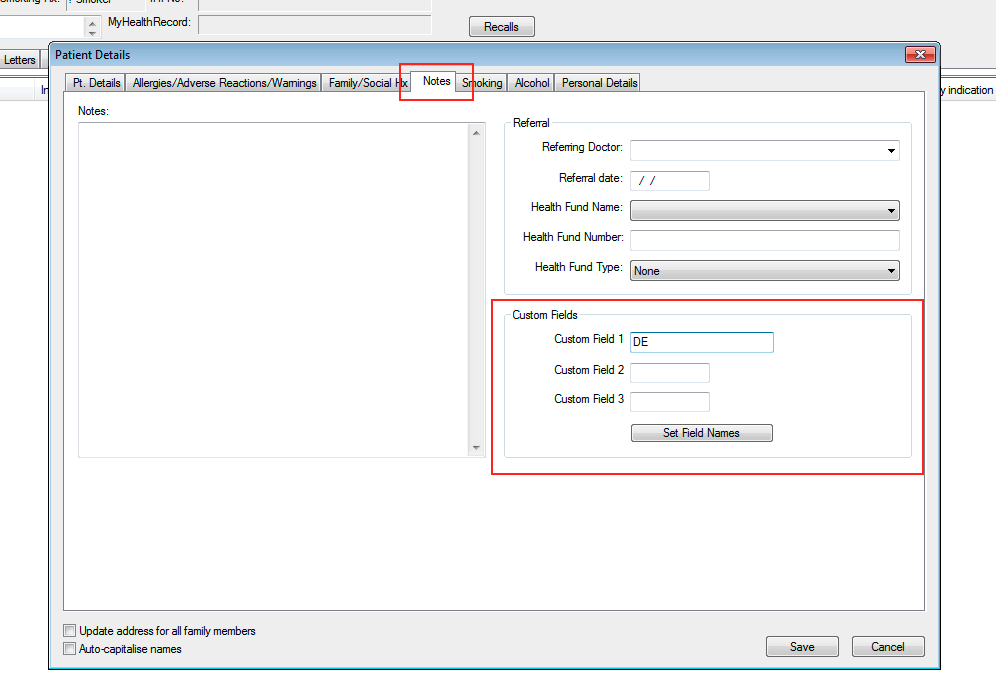Focus the Health Fund Number field
996x688 pixels.
[764, 240]
